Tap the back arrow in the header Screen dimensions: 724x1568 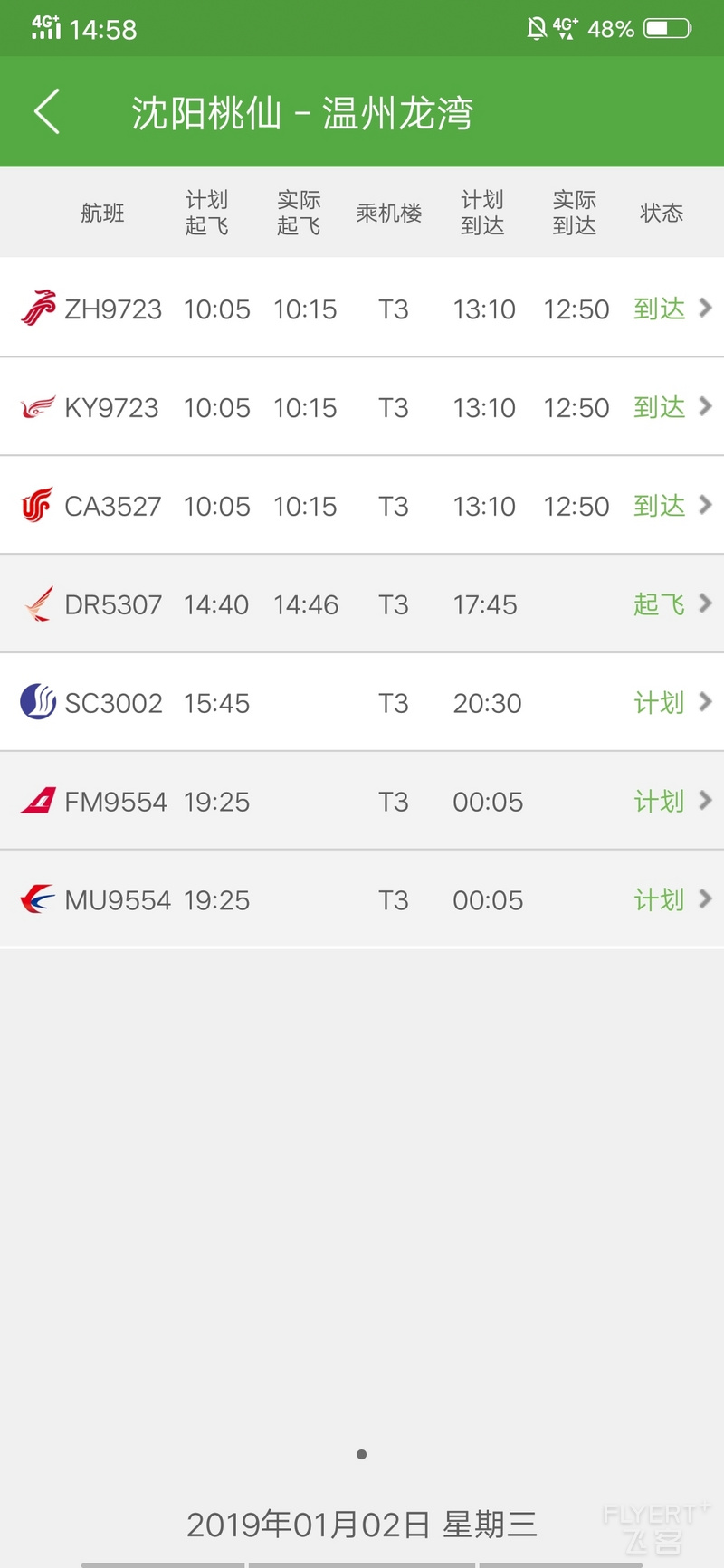coord(47,111)
